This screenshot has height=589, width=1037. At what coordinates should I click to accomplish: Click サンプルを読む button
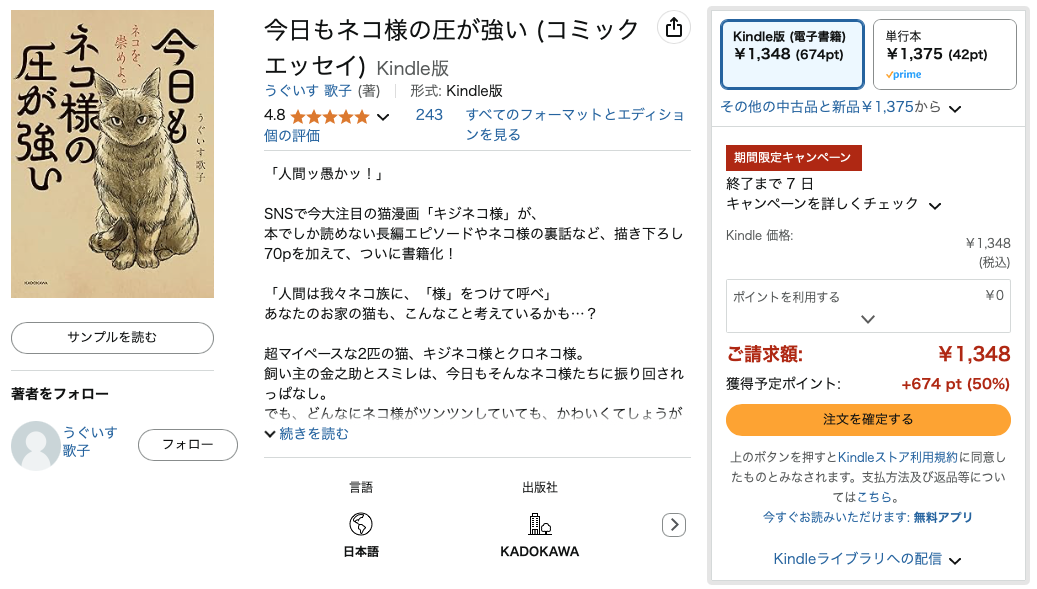112,338
